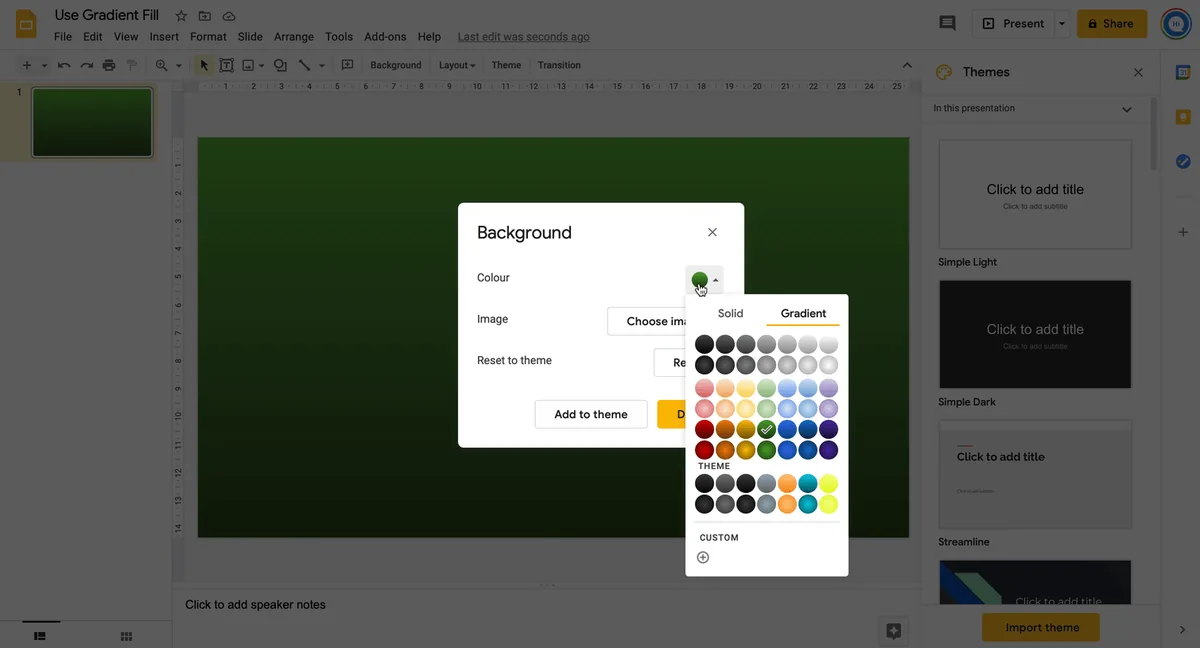The height and width of the screenshot is (648, 1200).
Task: Open the Slide menu
Action: [250, 37]
